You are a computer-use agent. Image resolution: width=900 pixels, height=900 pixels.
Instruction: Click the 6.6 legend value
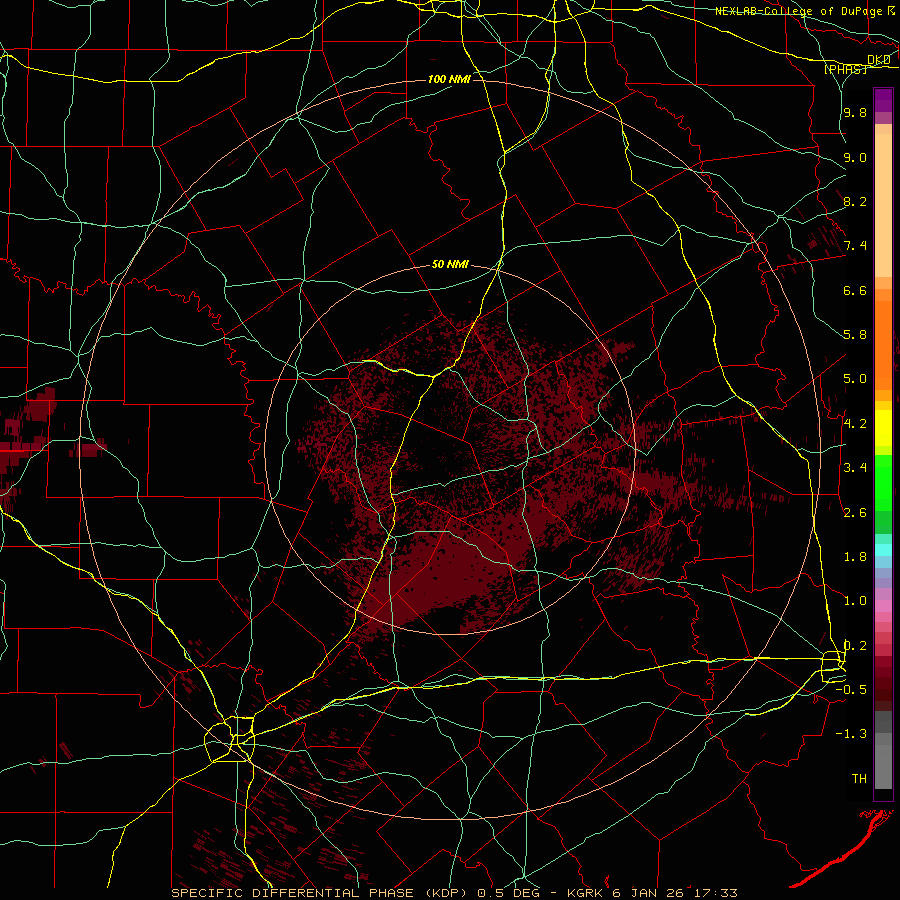point(855,290)
